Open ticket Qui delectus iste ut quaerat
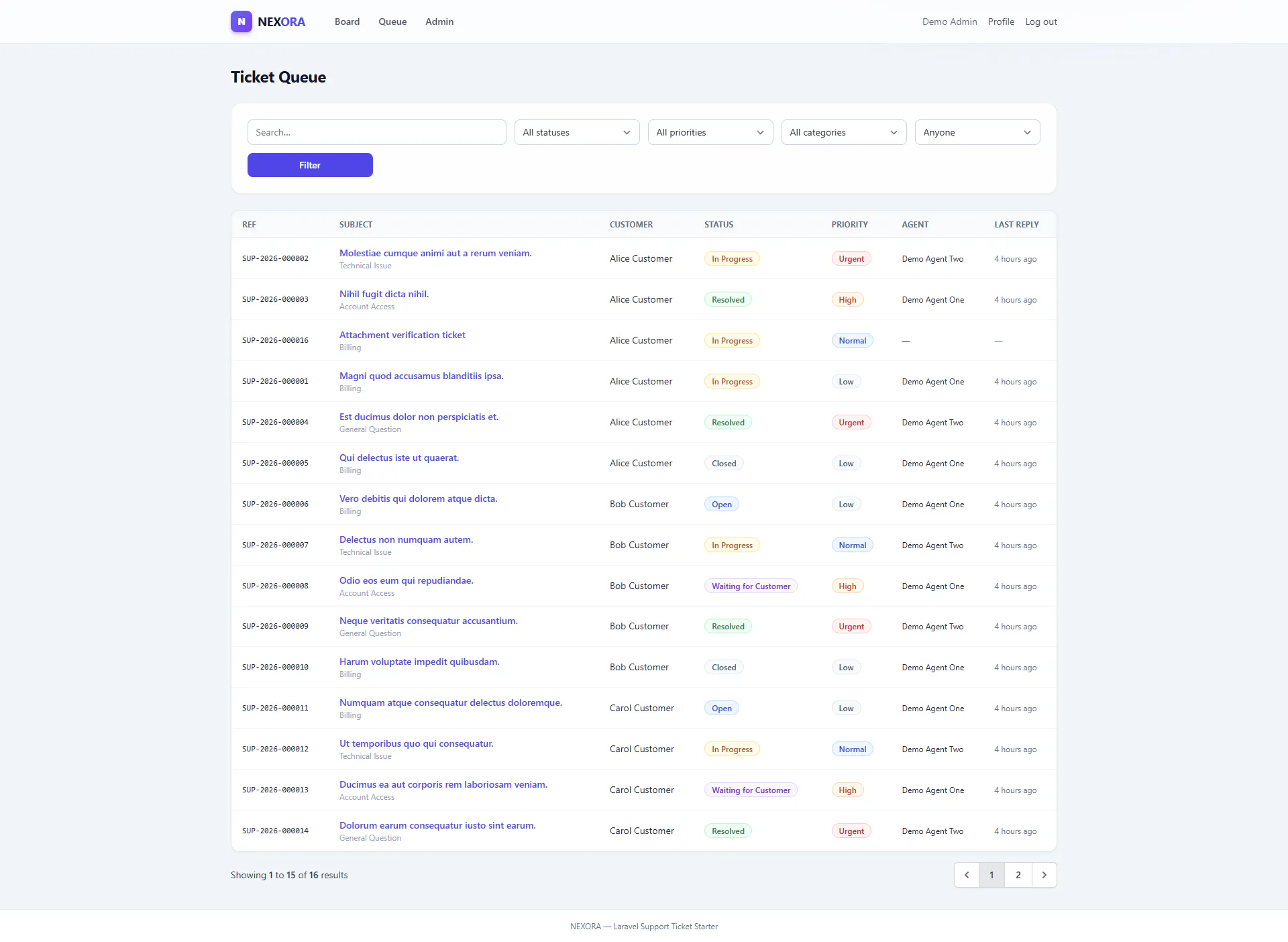The image size is (1288, 942). tap(399, 458)
